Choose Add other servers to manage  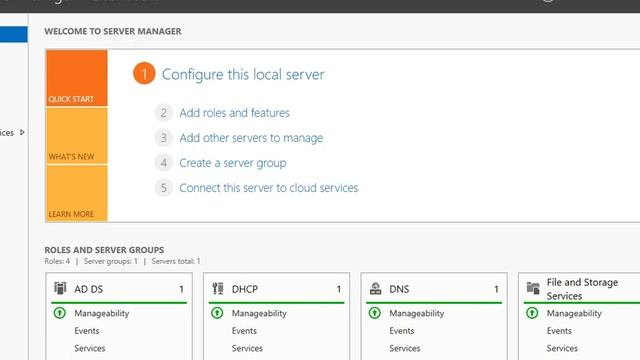(x=251, y=138)
